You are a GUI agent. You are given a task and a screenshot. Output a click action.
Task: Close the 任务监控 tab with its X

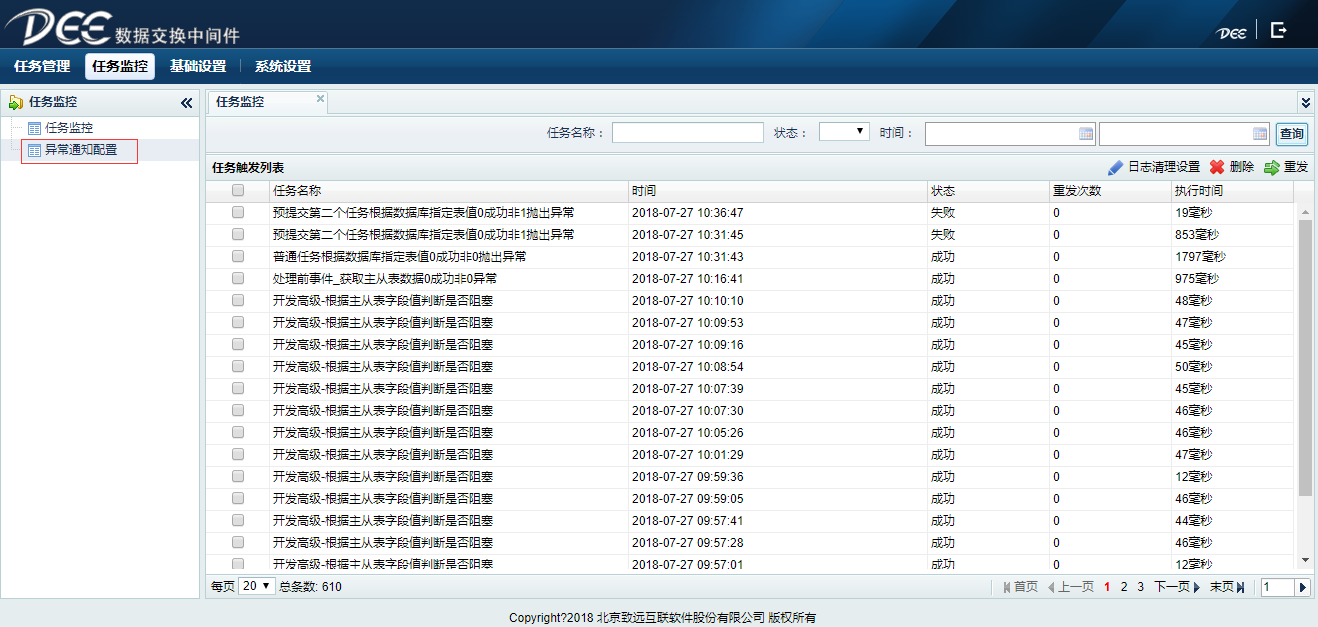[x=320, y=99]
